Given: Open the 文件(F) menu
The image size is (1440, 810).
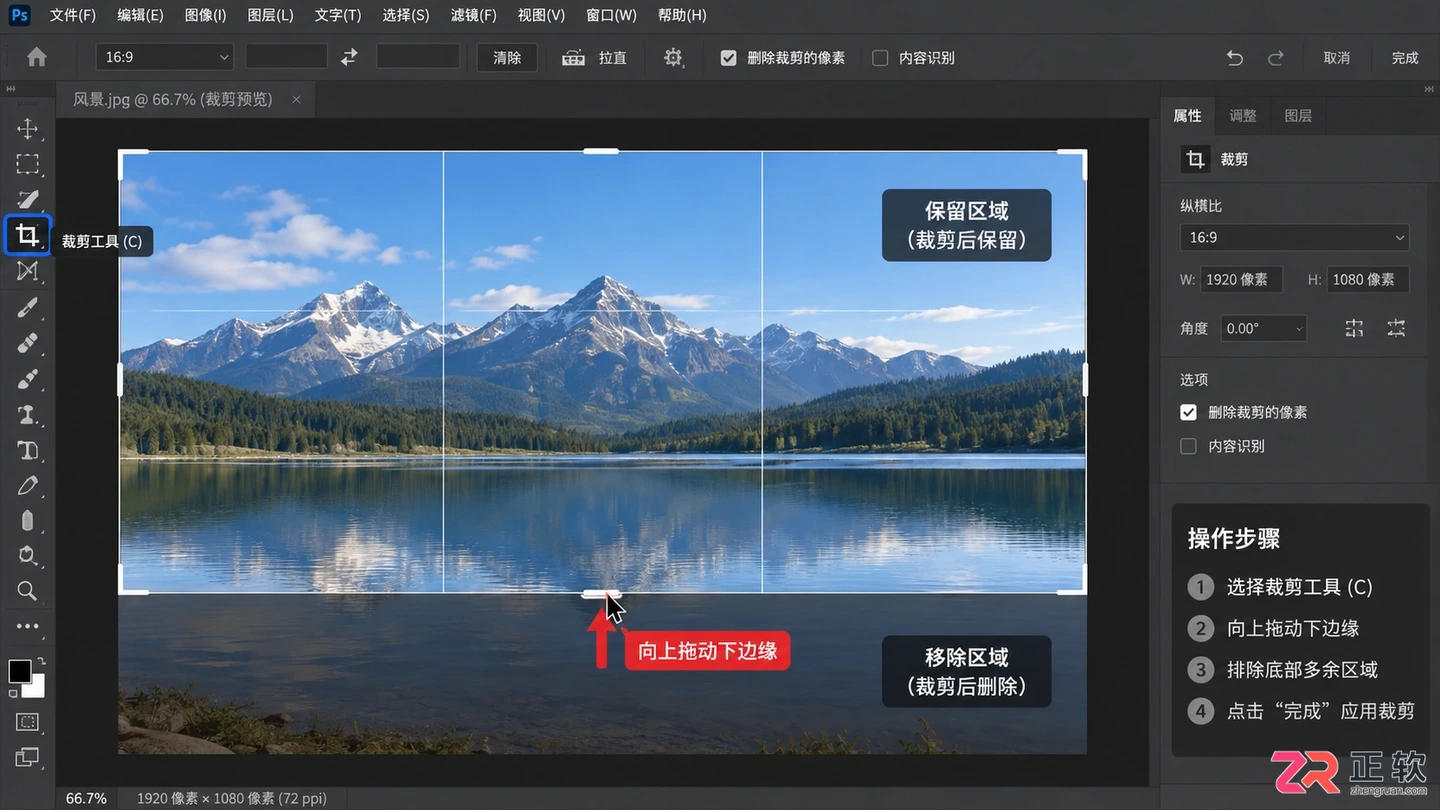Looking at the screenshot, I should pos(73,15).
